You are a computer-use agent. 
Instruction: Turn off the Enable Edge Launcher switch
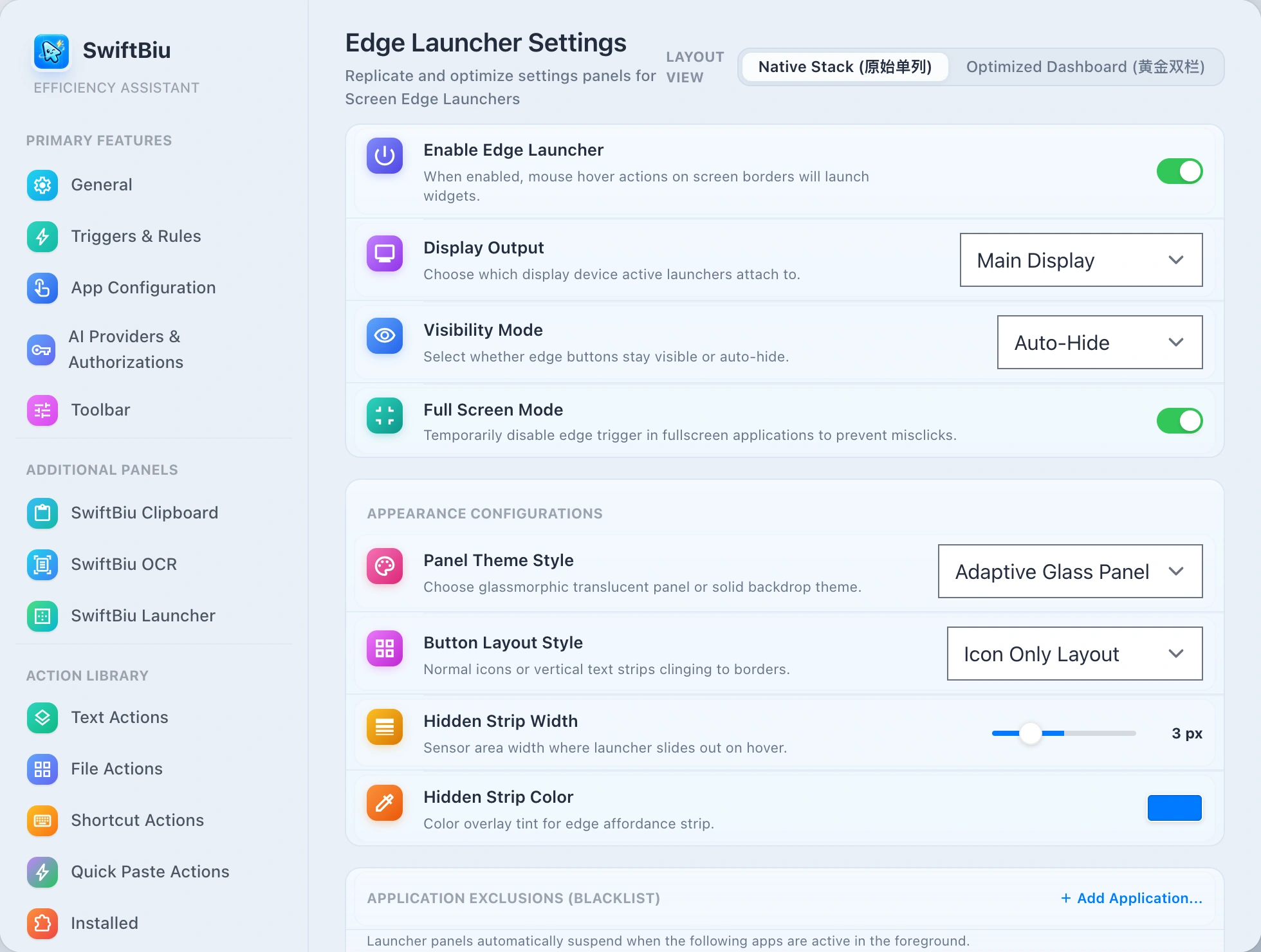coord(1179,171)
